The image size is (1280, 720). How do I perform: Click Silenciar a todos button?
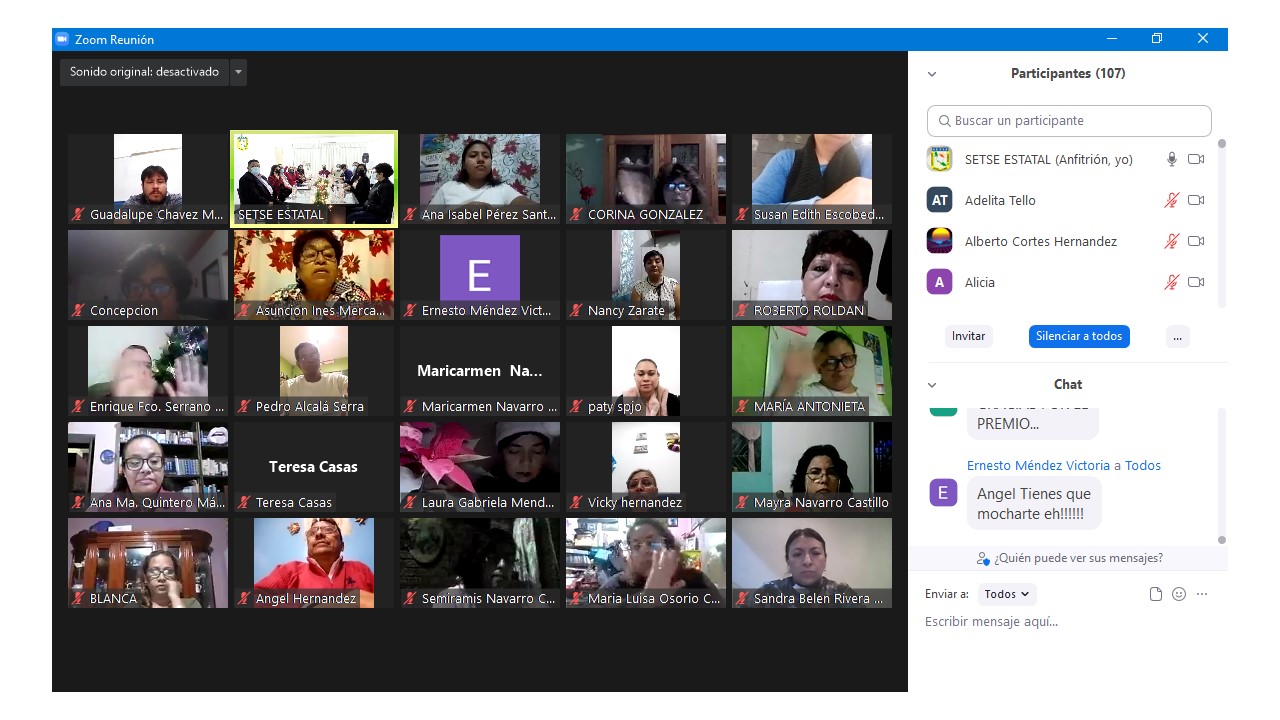click(1079, 336)
